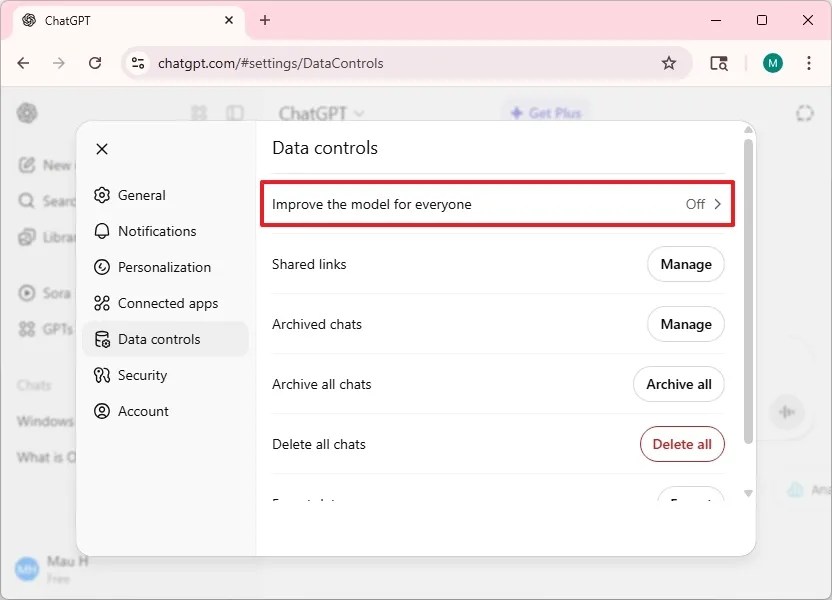The height and width of the screenshot is (600, 832).
Task: Toggle Improve the model for everyone
Action: coord(497,203)
